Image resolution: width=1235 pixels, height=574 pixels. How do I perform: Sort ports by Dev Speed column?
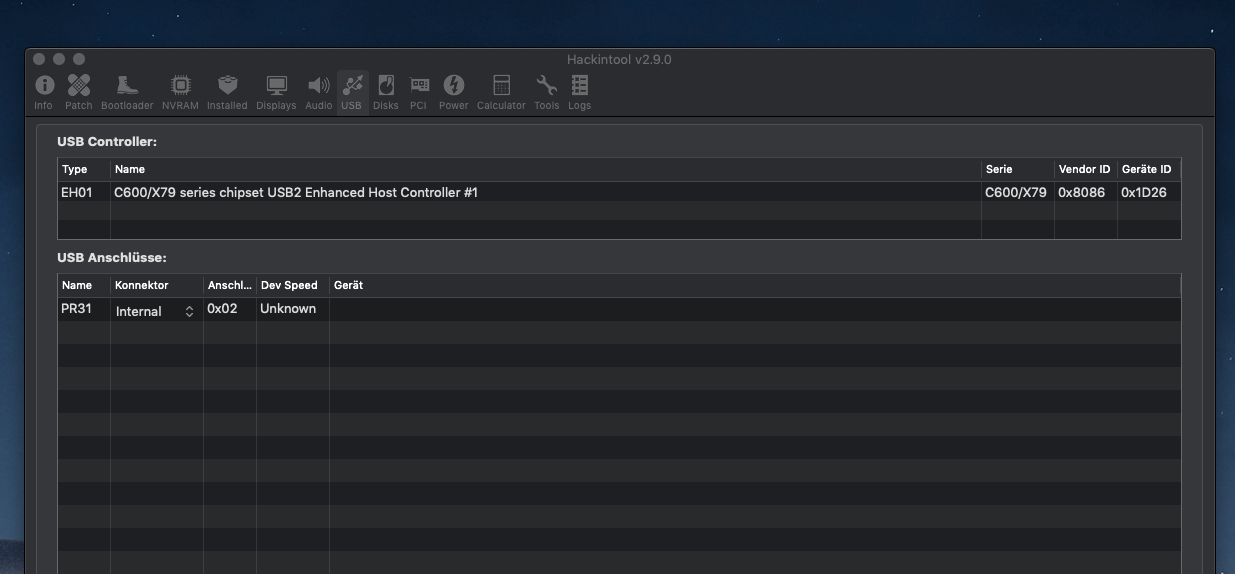(293, 285)
